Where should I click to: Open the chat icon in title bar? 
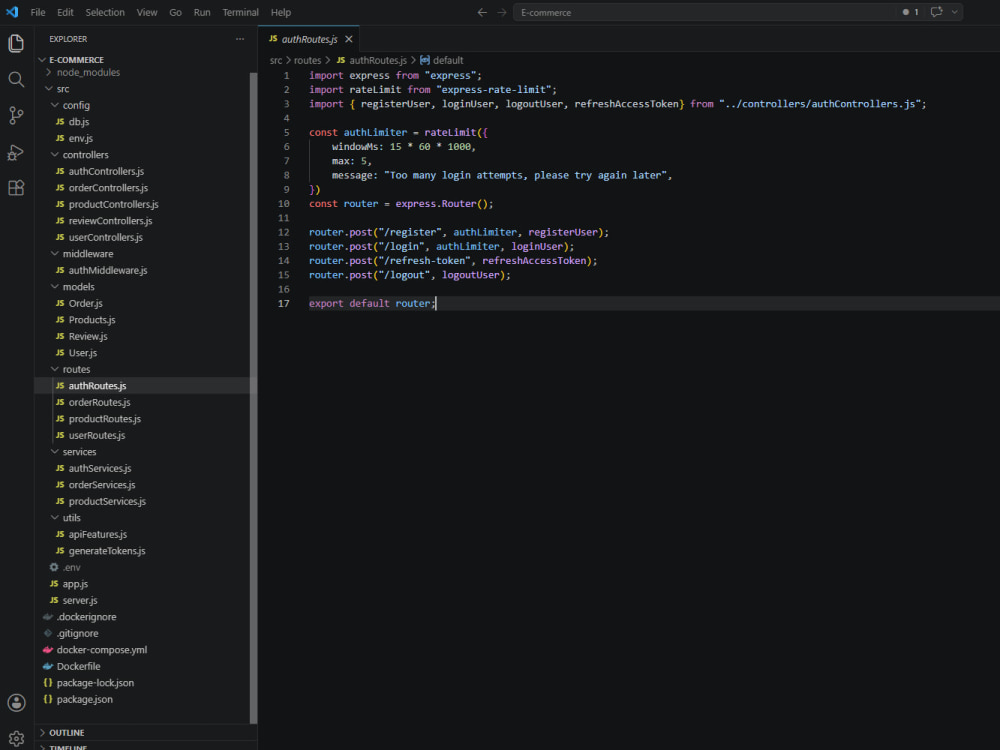click(x=936, y=12)
